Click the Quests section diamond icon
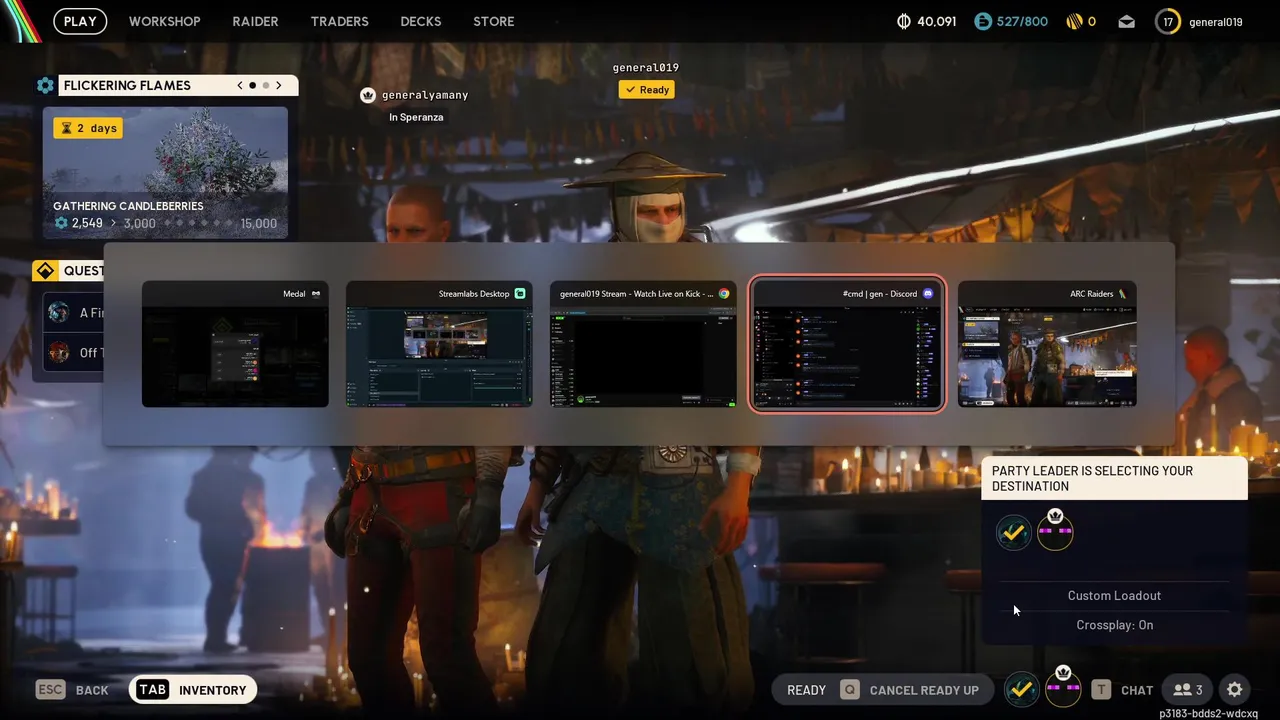The width and height of the screenshot is (1280, 720). (45, 271)
